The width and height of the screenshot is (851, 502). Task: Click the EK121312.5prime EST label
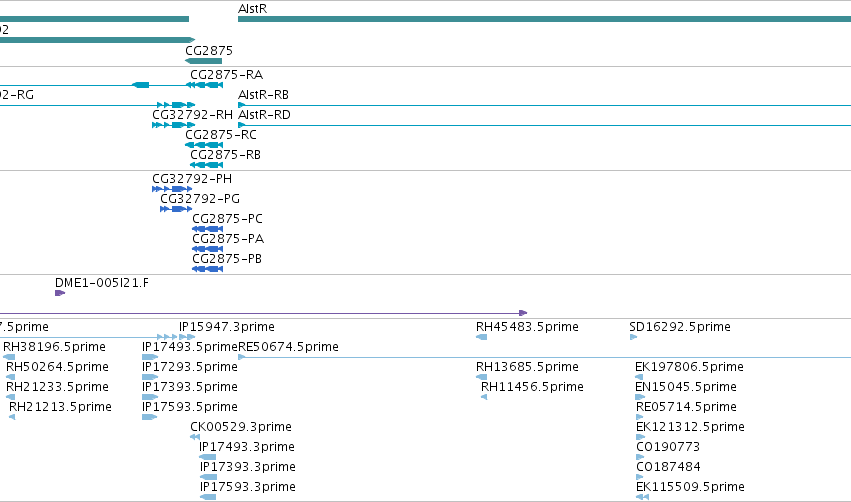tap(690, 427)
